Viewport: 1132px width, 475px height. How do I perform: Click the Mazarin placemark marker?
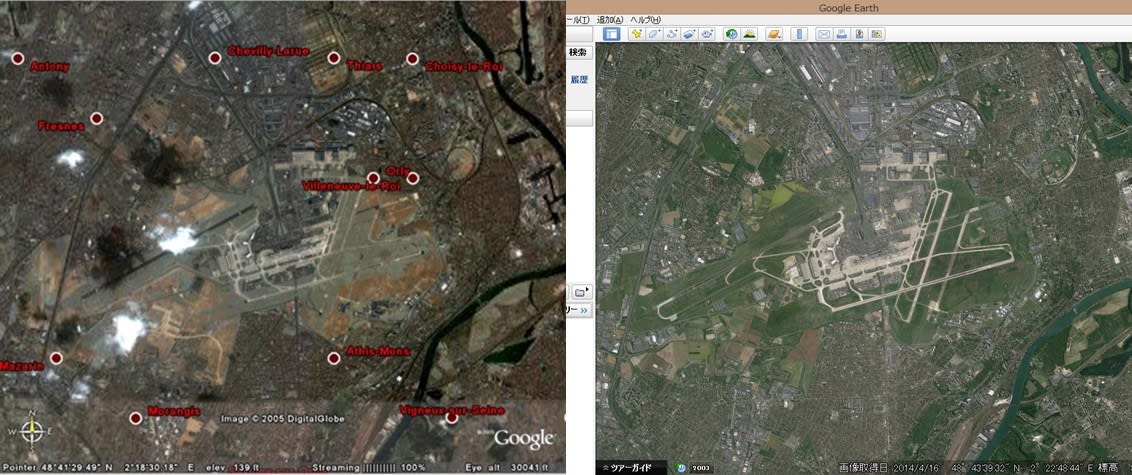(x=56, y=358)
